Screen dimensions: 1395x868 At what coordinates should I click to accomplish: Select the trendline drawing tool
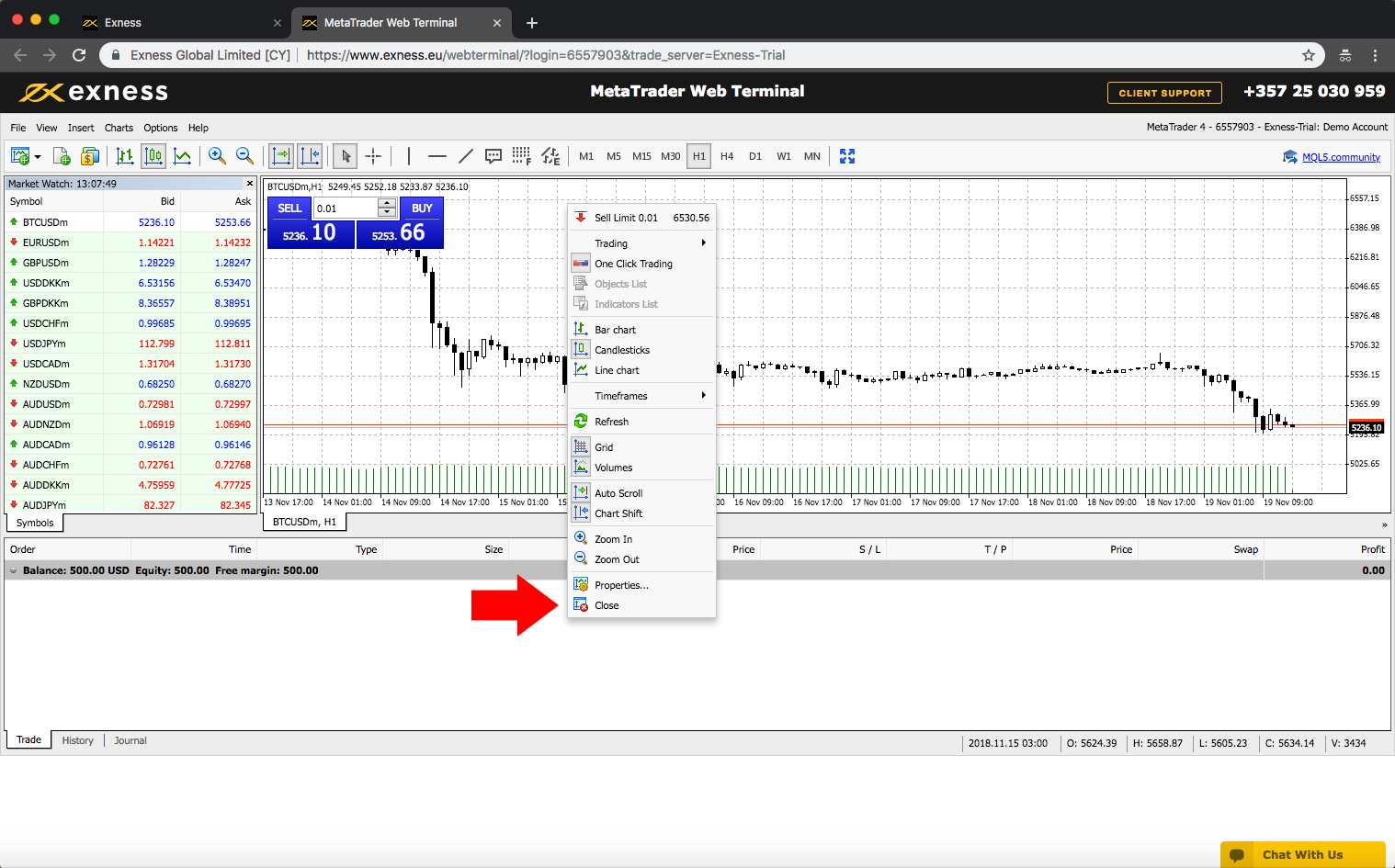466,156
